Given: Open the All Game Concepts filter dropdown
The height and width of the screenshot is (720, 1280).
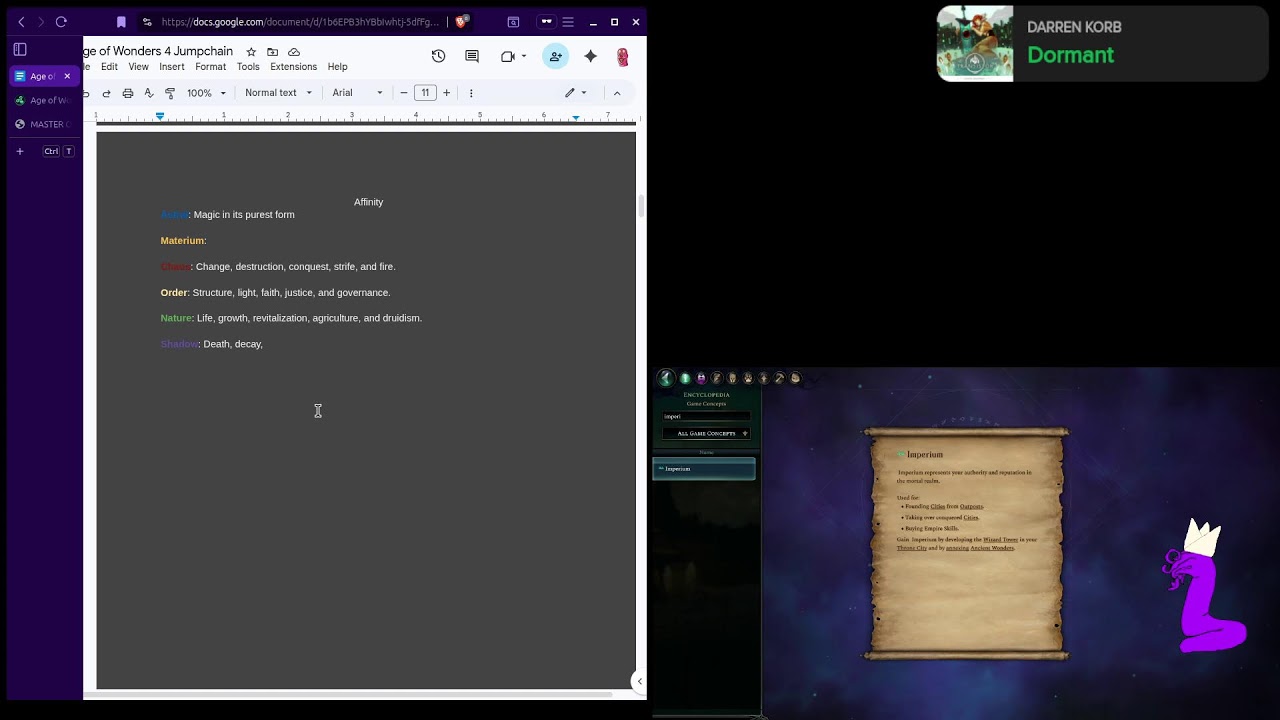Looking at the screenshot, I should [x=706, y=433].
